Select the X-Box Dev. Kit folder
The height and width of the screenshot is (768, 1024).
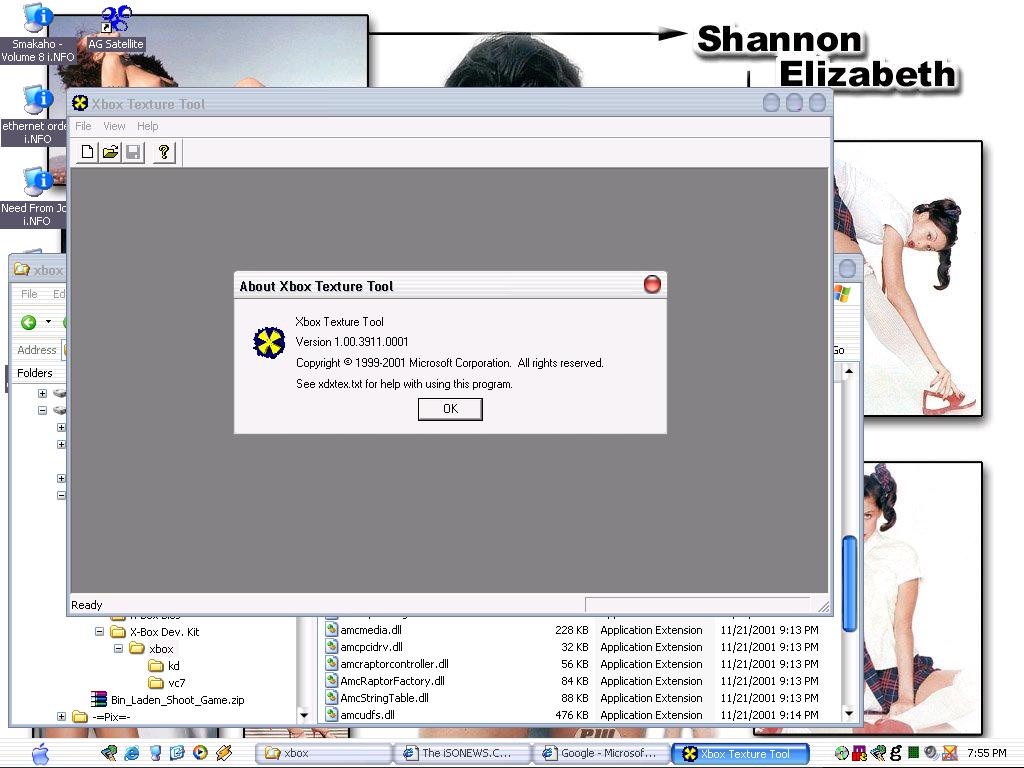tap(164, 632)
